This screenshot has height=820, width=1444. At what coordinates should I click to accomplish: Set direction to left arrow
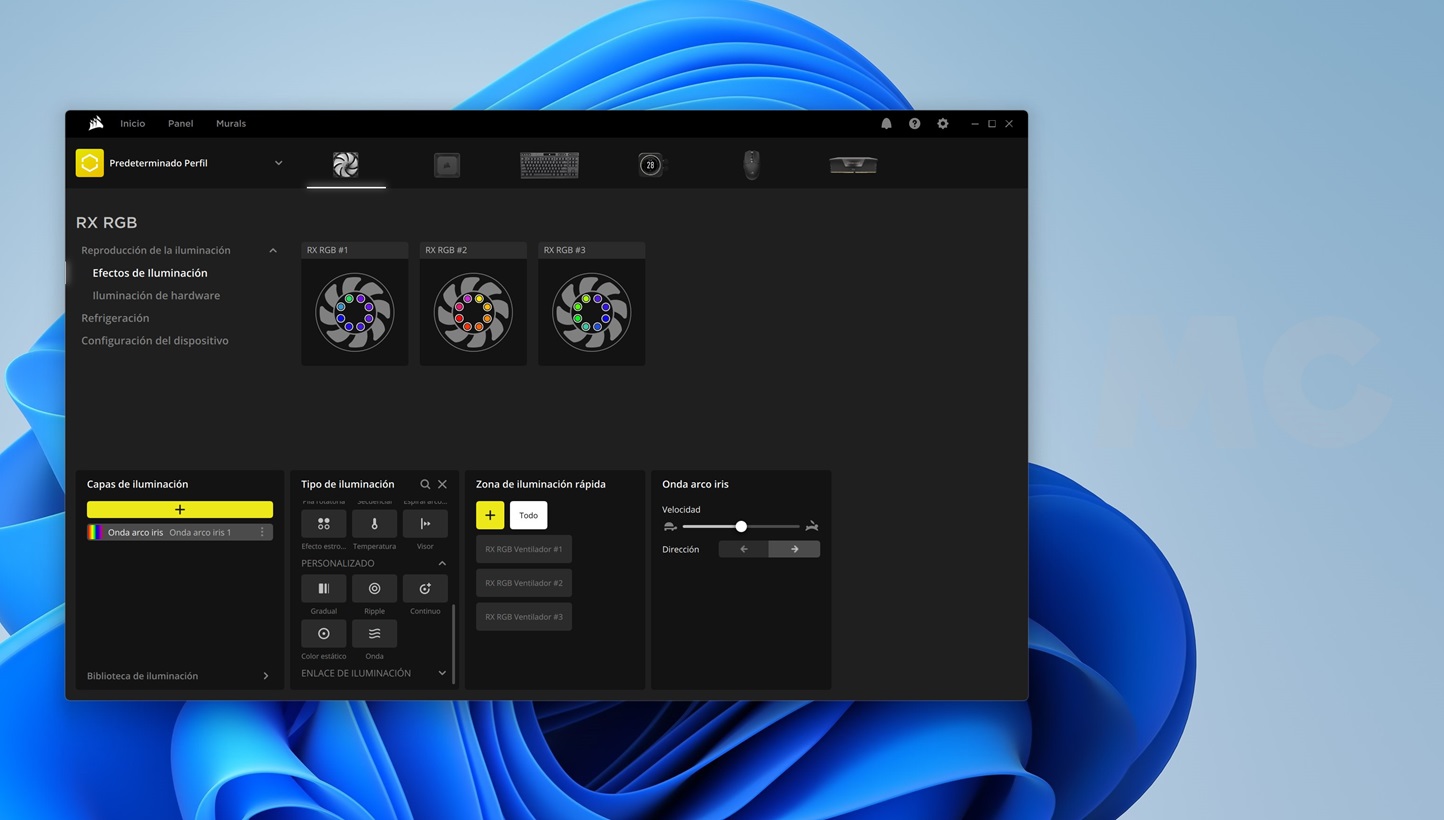744,549
